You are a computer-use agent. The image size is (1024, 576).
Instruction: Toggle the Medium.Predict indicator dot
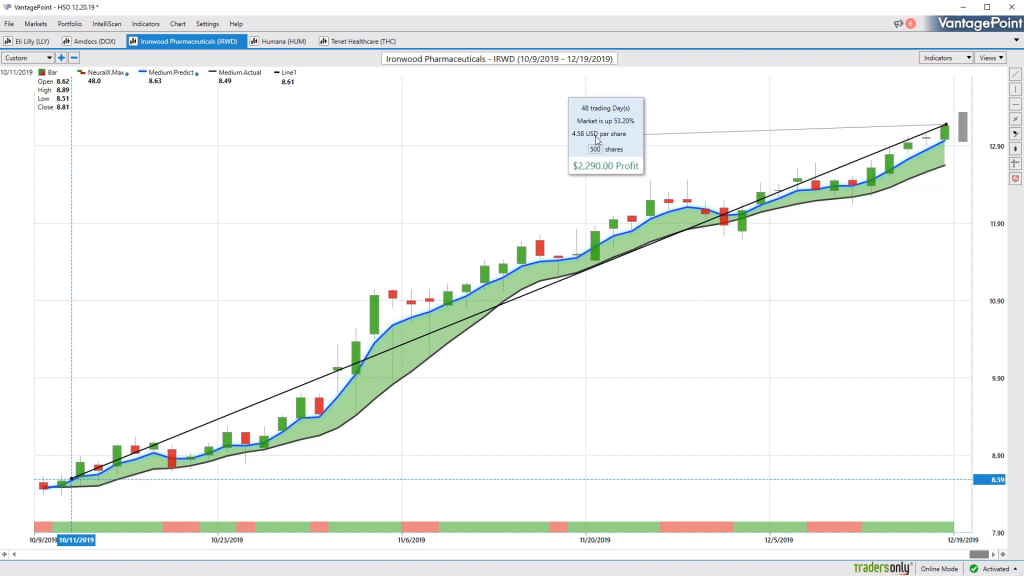click(x=197, y=74)
